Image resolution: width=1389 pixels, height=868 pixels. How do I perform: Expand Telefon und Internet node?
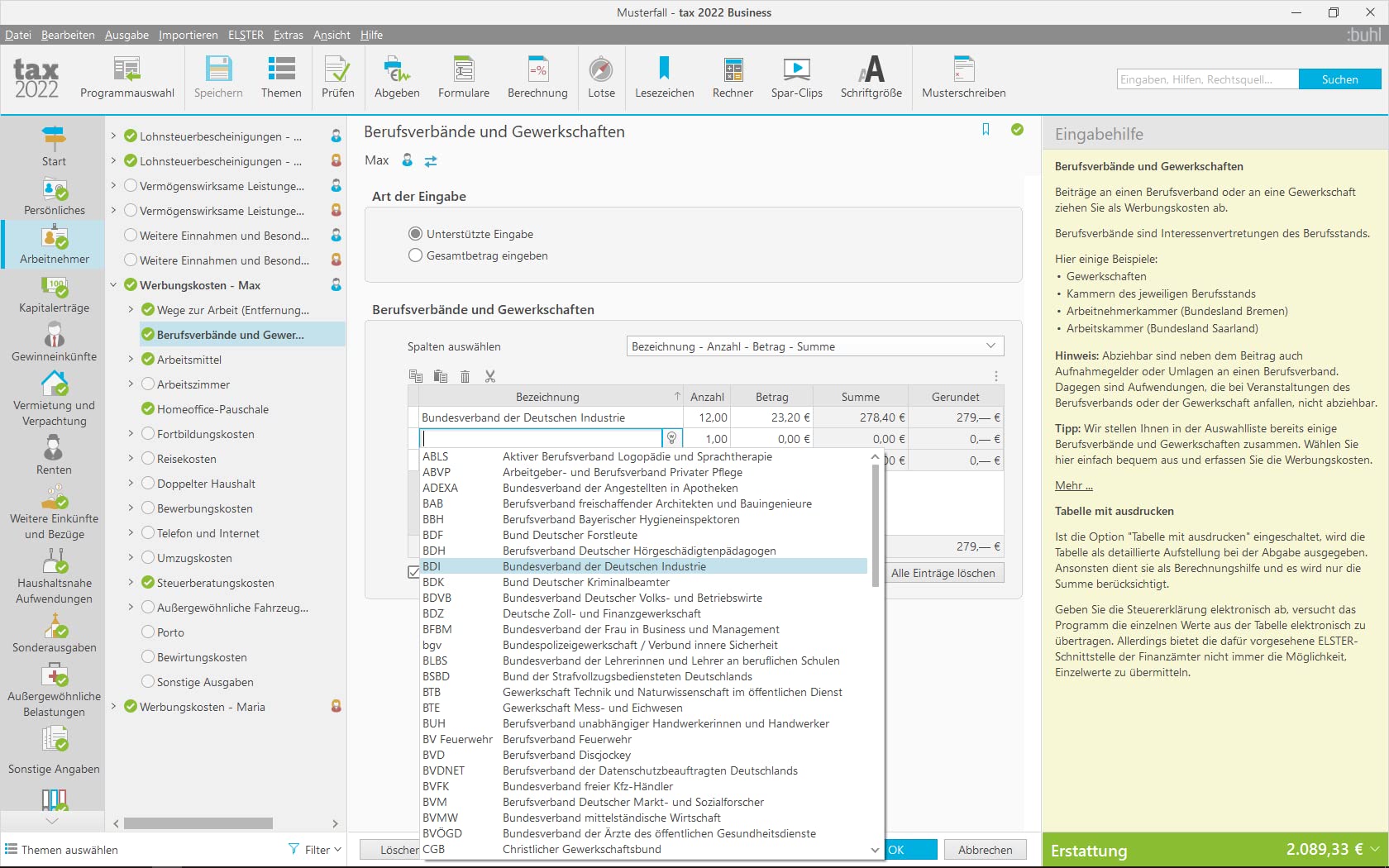[131, 533]
